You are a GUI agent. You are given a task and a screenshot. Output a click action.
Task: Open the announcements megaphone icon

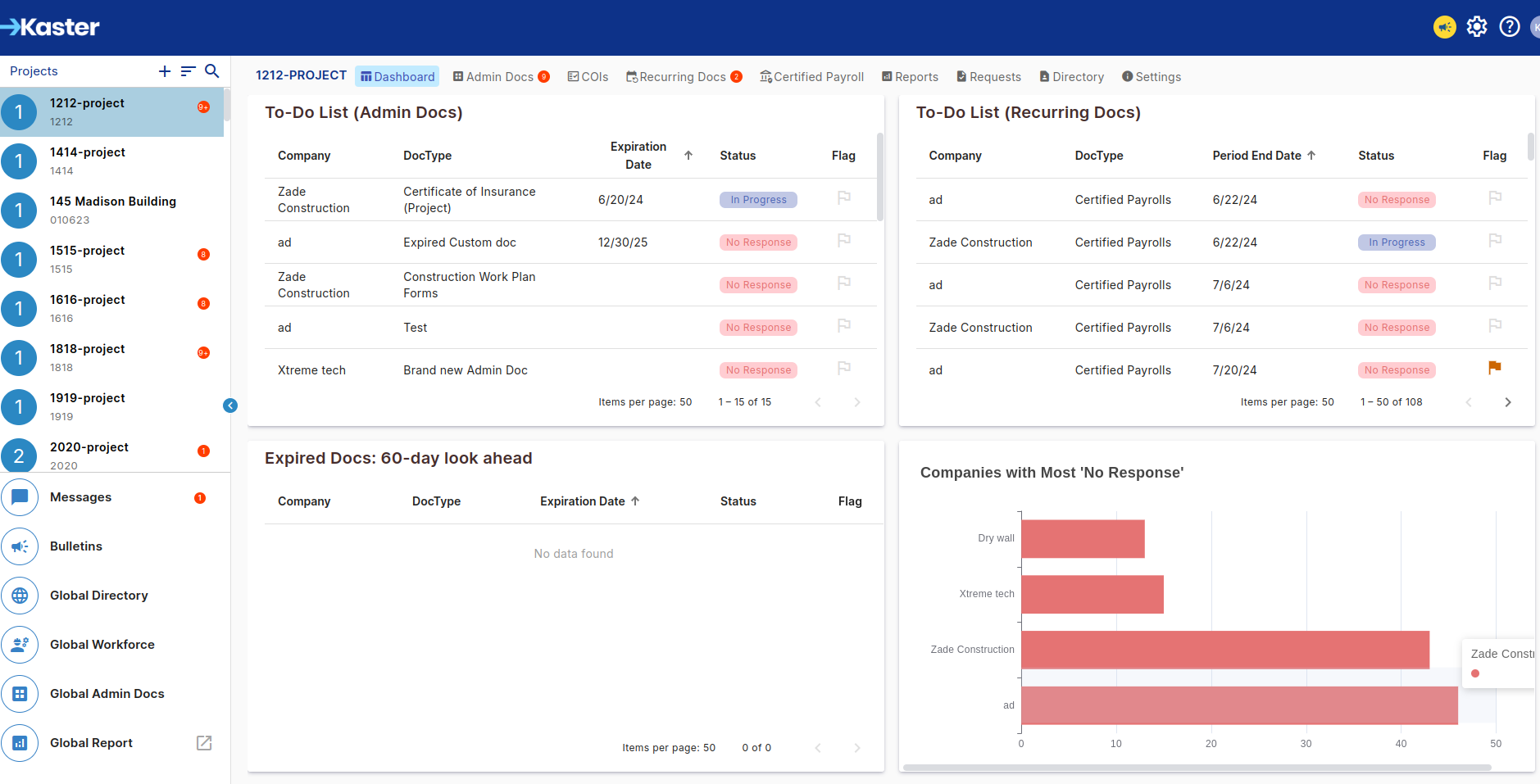pyautogui.click(x=1444, y=27)
